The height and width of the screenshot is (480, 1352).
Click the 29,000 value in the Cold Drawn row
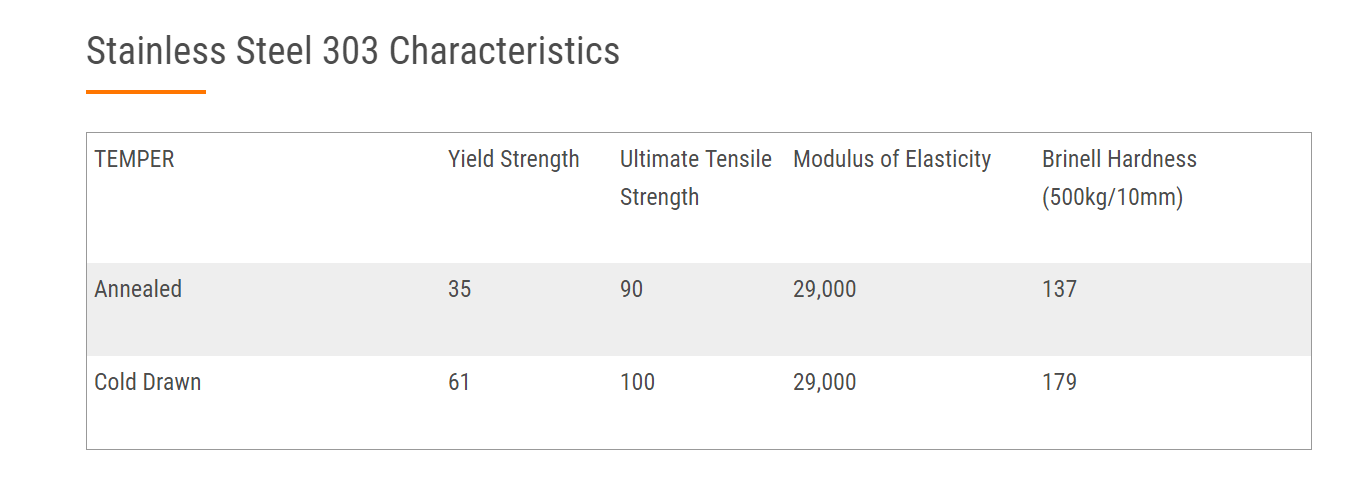824,383
